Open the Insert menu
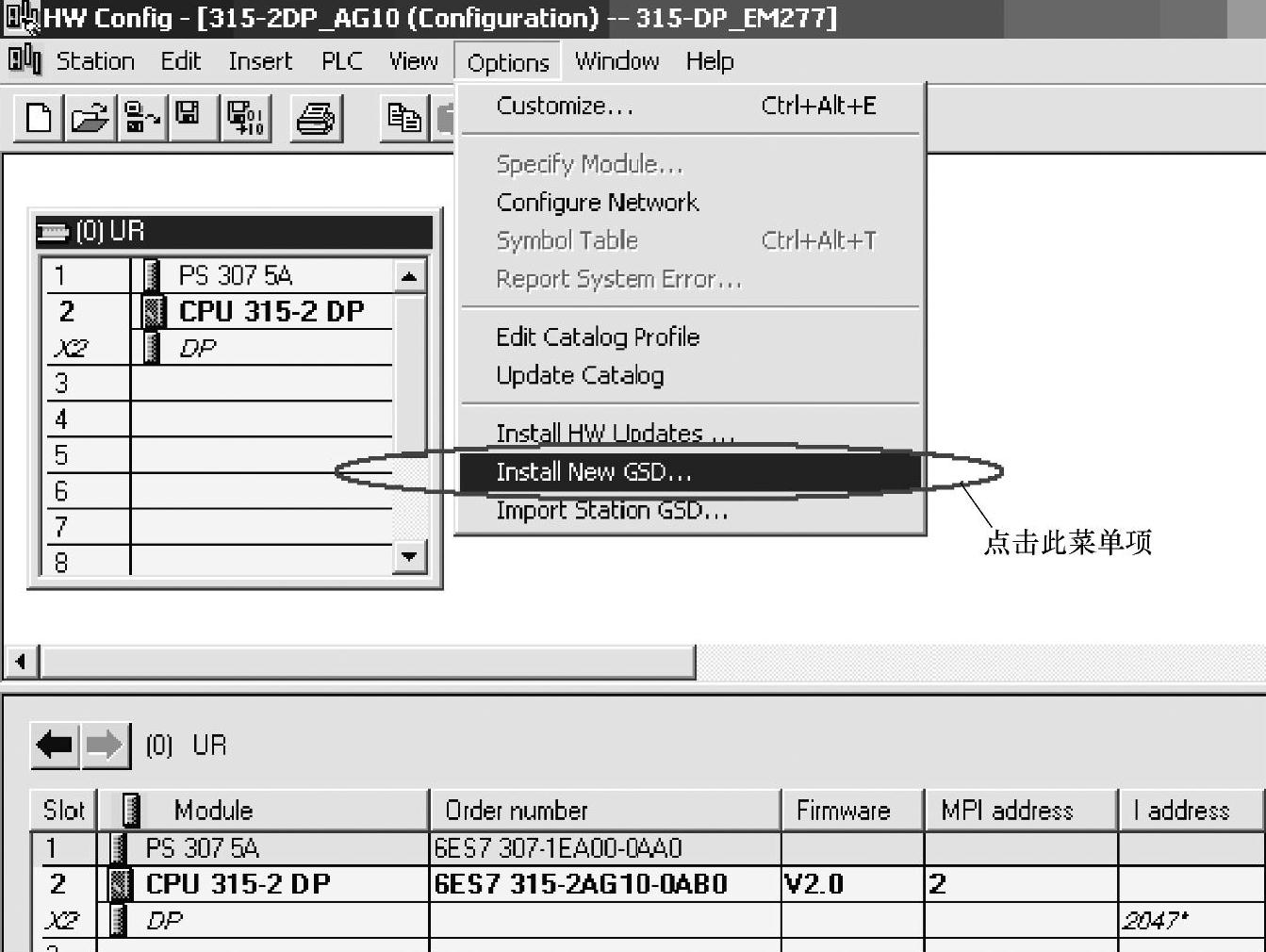Image resolution: width=1266 pixels, height=952 pixels. pos(260,61)
